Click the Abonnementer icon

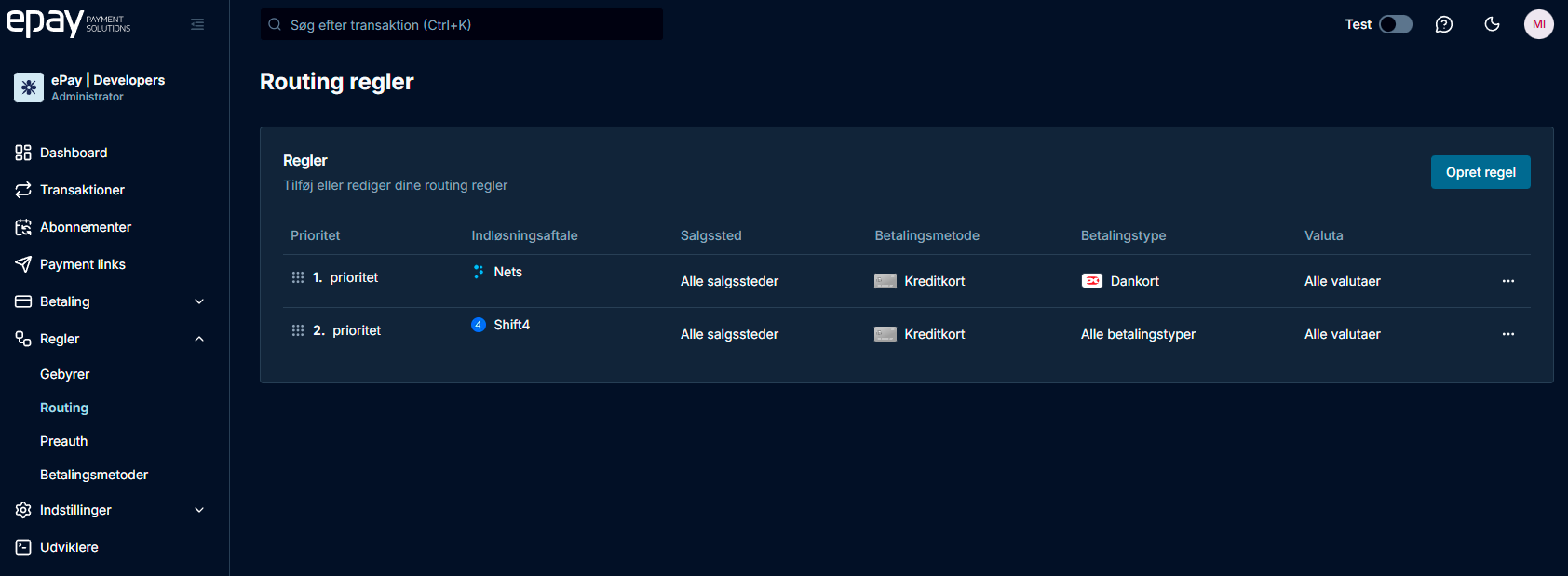[23, 227]
